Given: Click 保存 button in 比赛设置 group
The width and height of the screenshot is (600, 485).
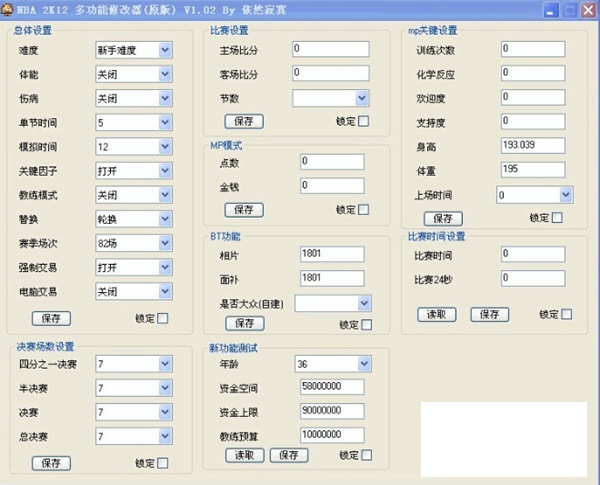Looking at the screenshot, I should [244, 121].
